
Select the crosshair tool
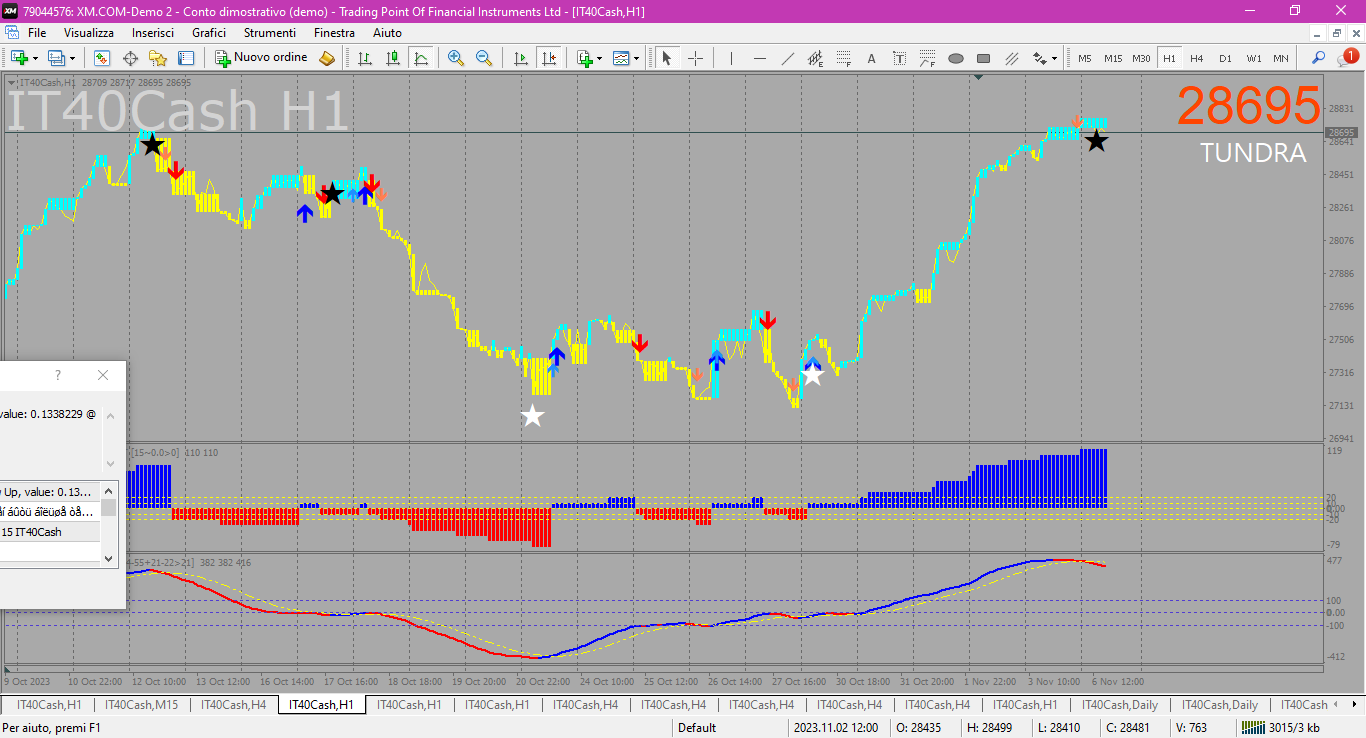695,58
